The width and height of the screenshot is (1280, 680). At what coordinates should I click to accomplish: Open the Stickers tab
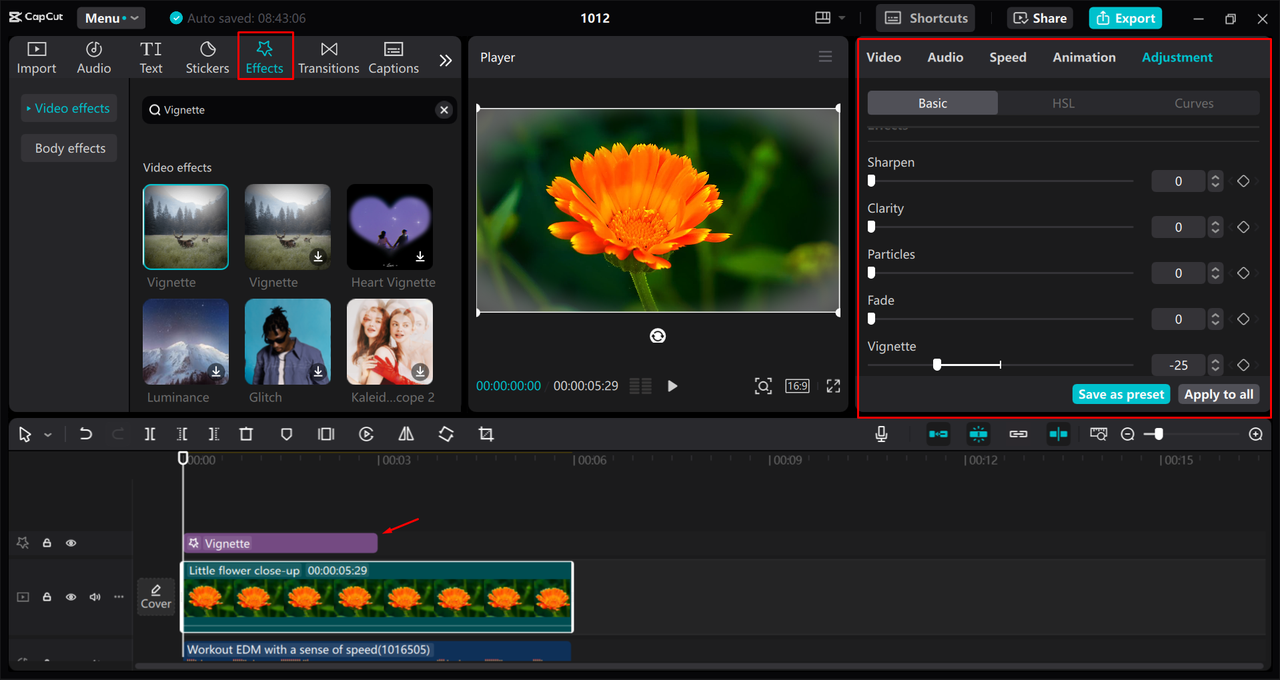point(207,58)
